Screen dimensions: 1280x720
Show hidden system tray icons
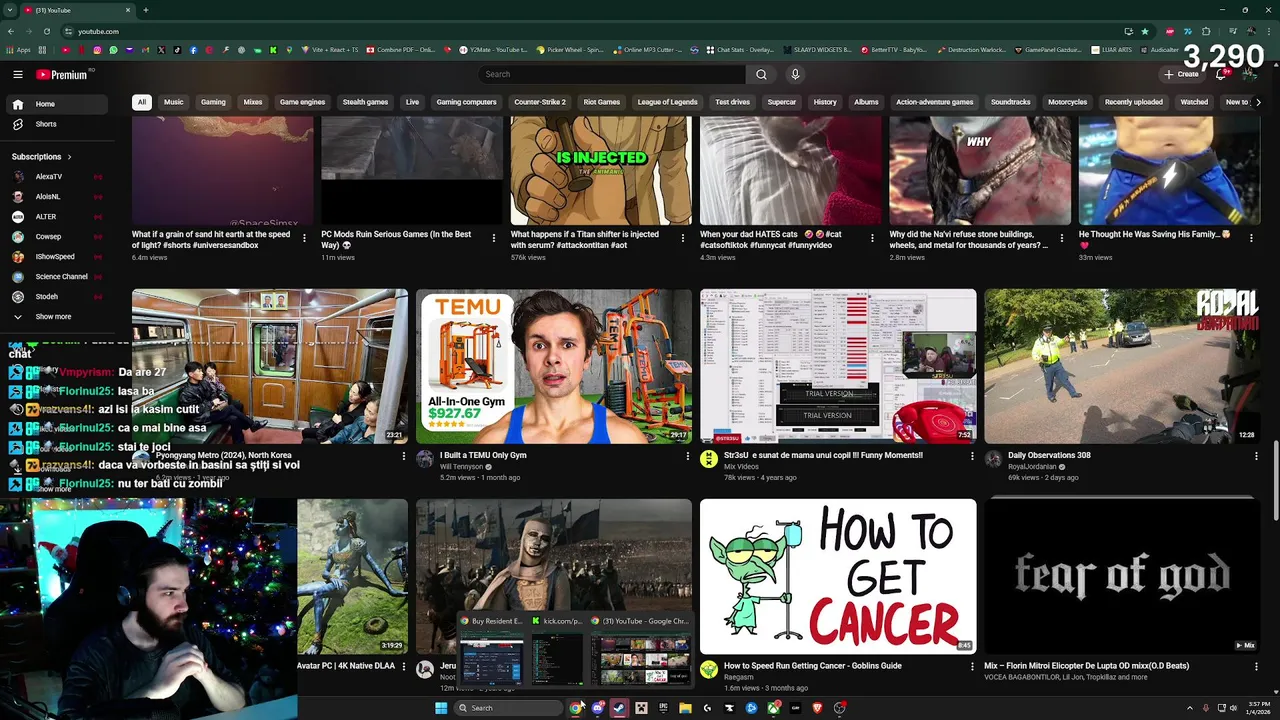(x=1189, y=708)
